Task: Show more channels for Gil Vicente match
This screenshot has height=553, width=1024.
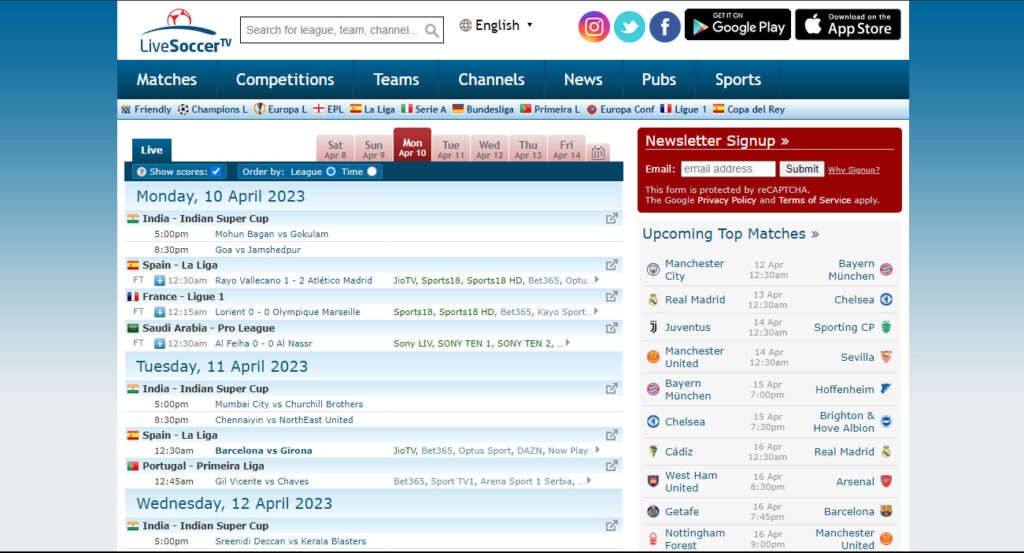Action: [589, 481]
